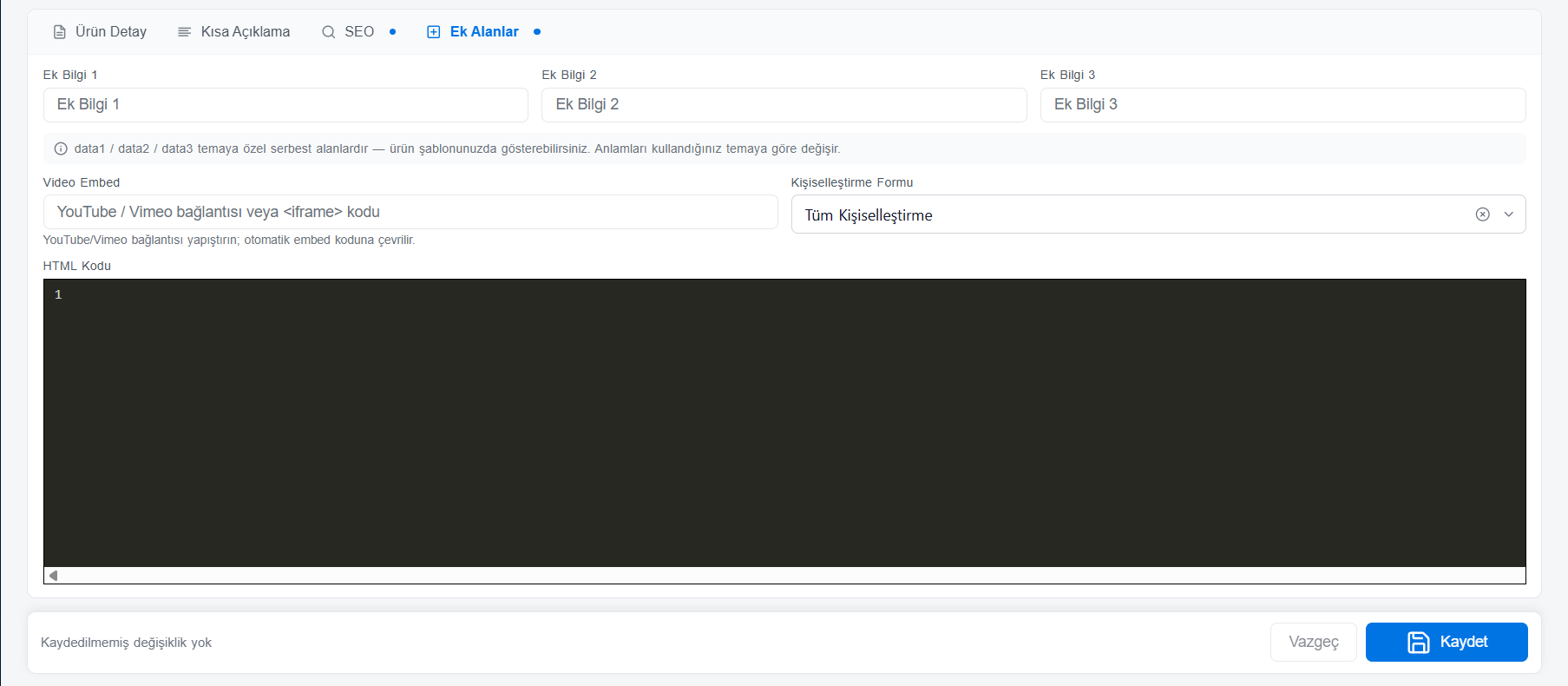Viewport: 1568px width, 686px height.
Task: Click the Video Embed label
Action: (x=82, y=182)
